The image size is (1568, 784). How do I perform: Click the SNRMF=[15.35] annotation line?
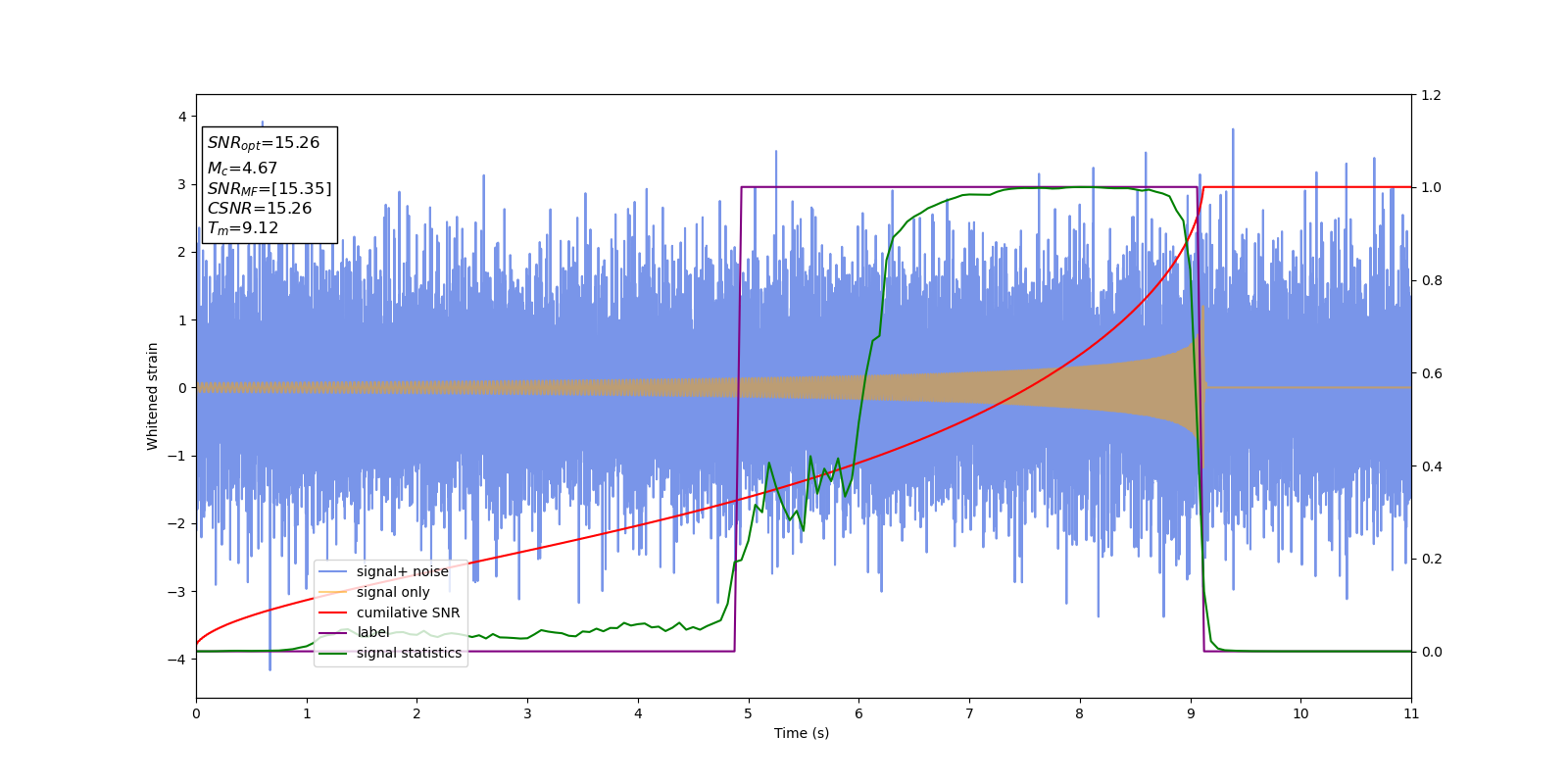click(x=269, y=188)
